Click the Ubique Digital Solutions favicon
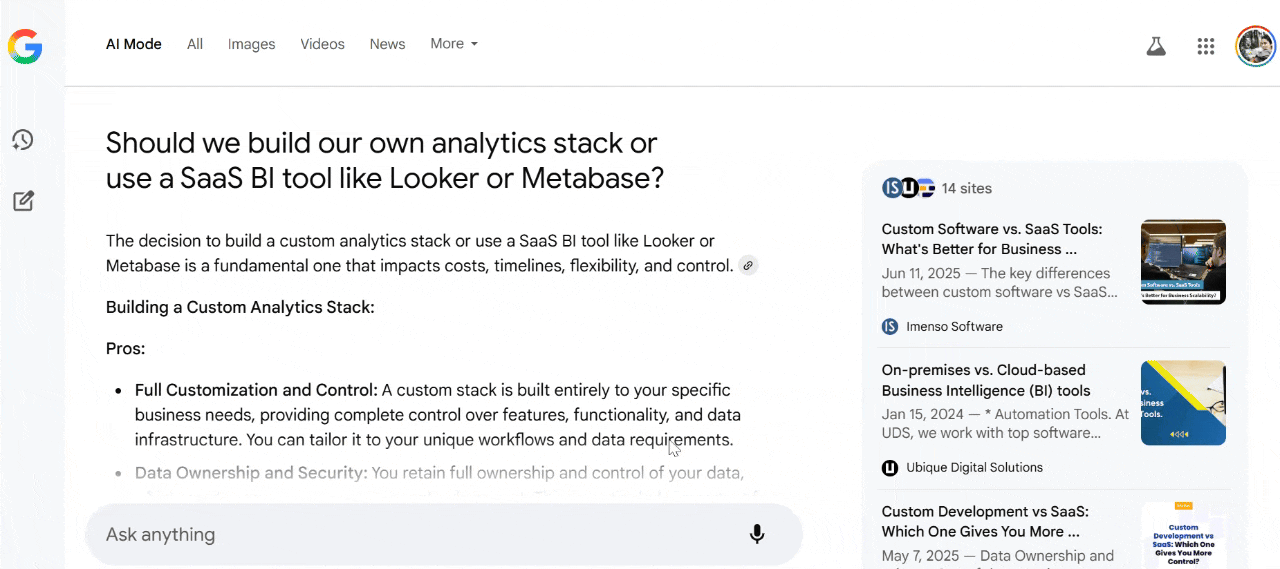 [x=890, y=467]
